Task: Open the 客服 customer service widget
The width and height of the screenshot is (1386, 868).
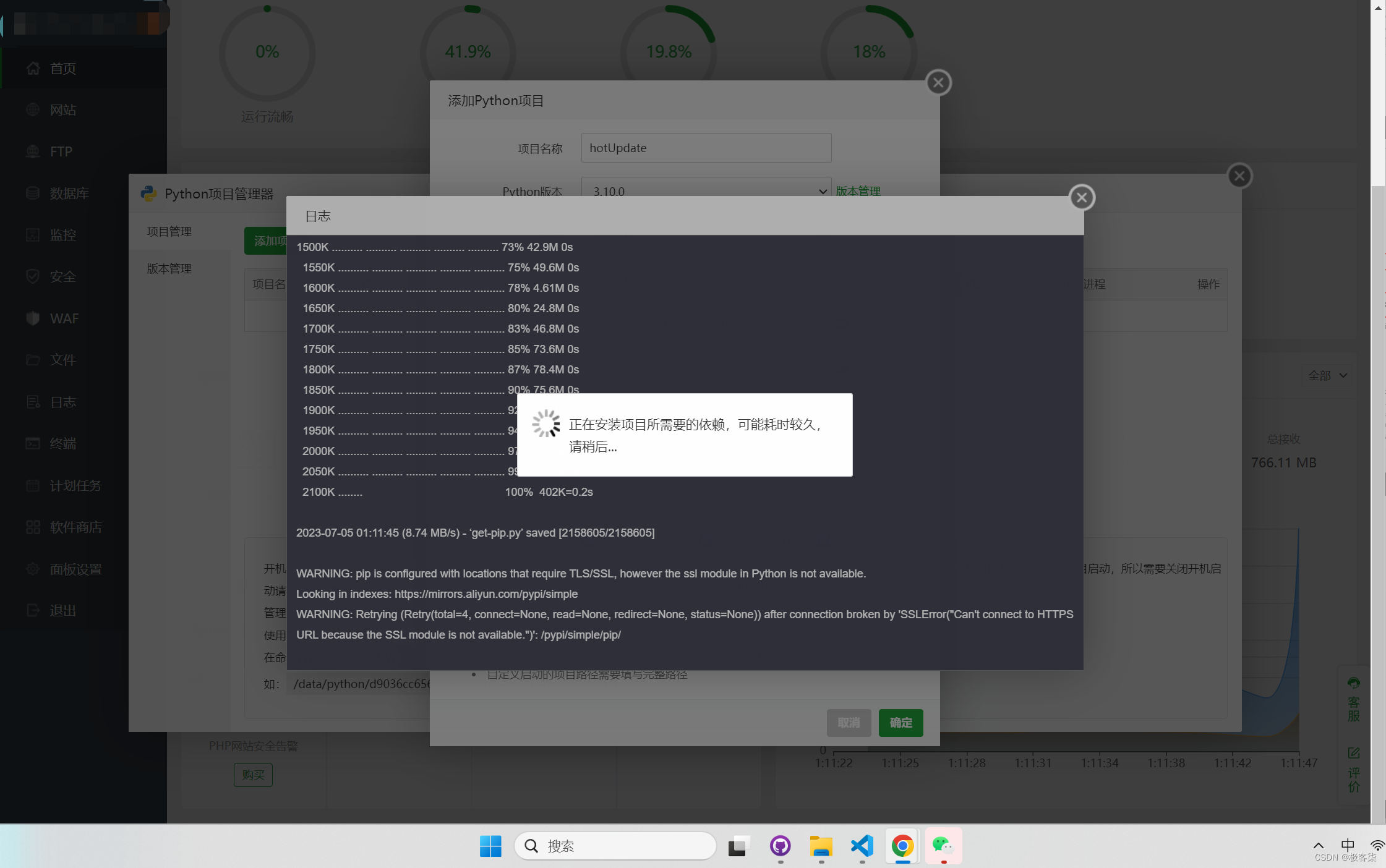Action: click(1353, 700)
